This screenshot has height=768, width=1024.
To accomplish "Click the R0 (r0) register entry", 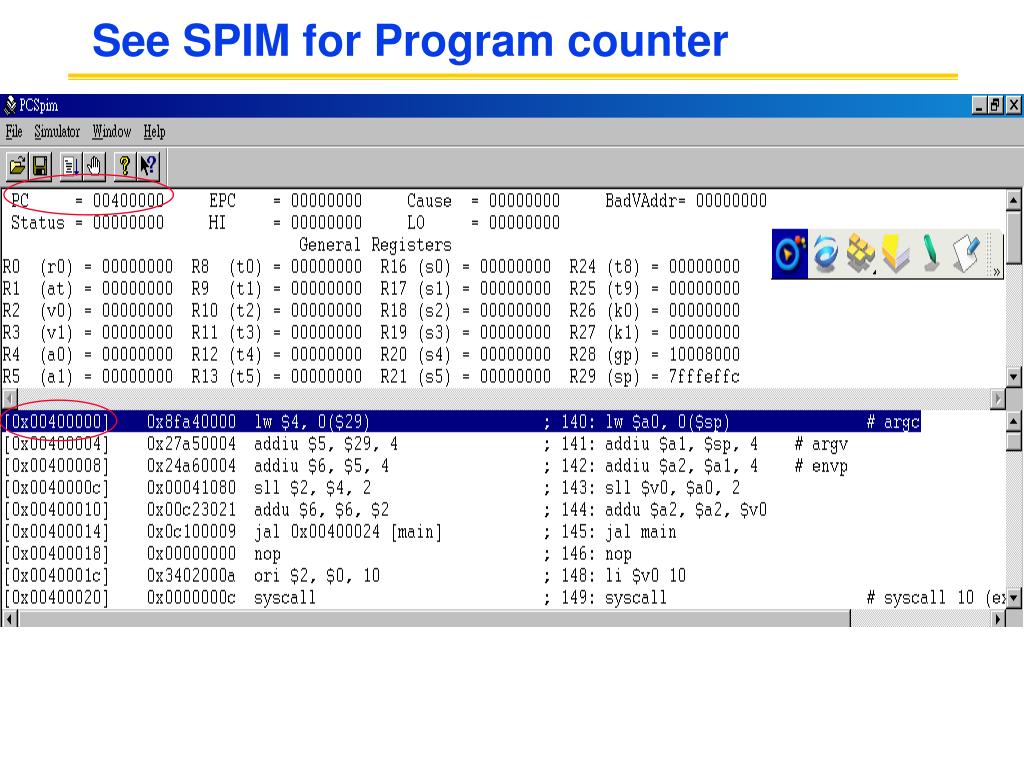I will coord(88,267).
